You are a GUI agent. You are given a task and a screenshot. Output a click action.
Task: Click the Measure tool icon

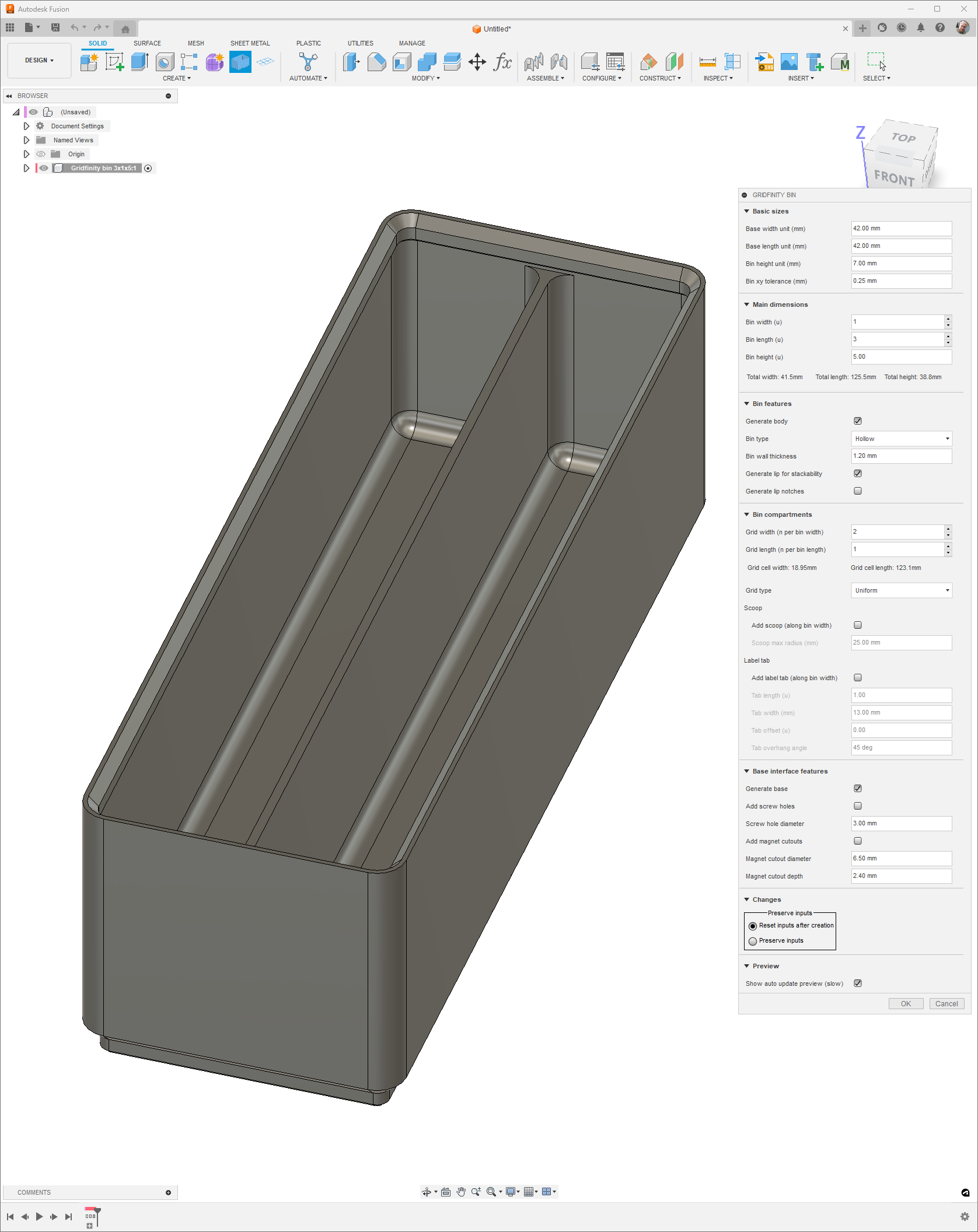pyautogui.click(x=707, y=62)
